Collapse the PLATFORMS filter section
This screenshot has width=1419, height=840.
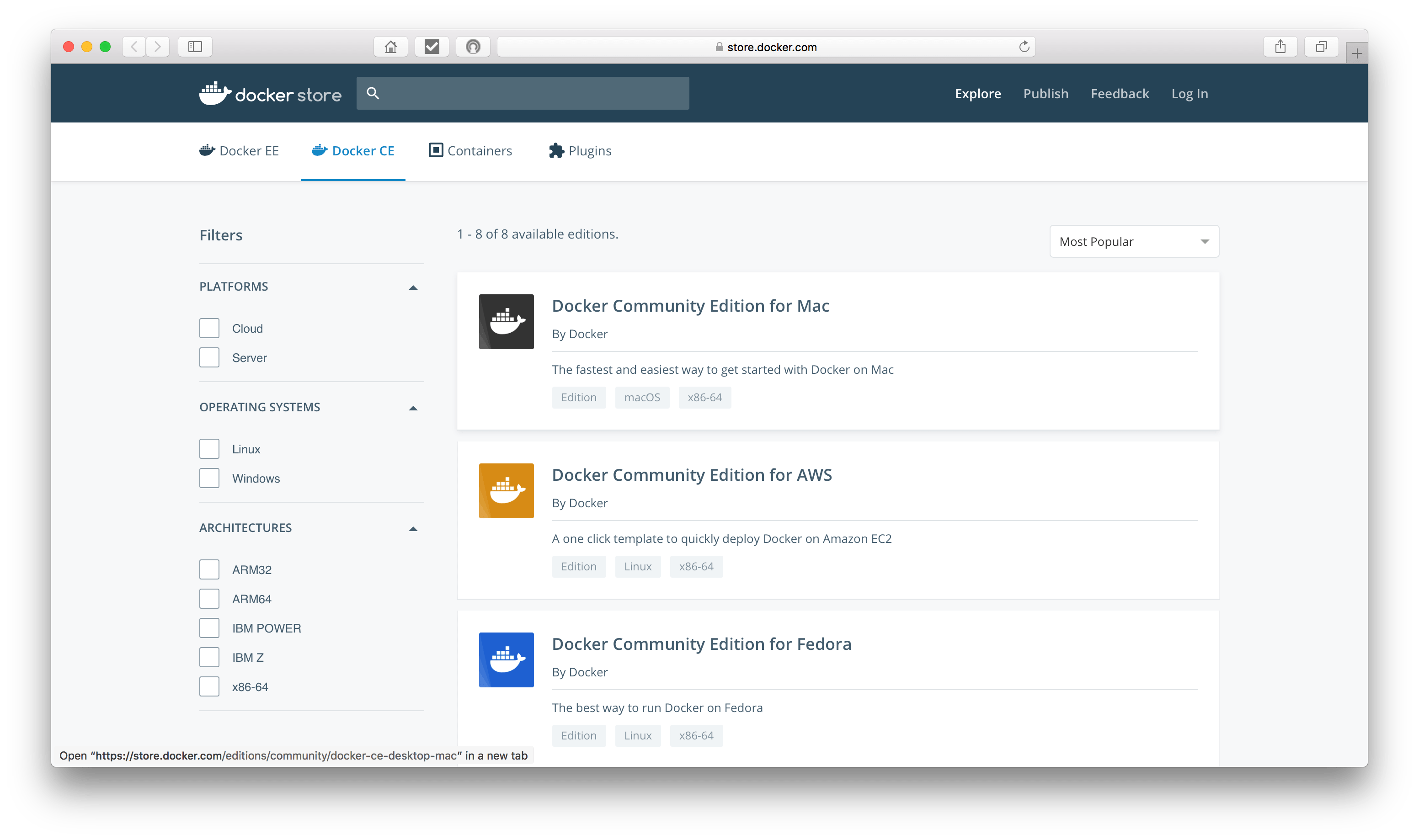pos(413,287)
